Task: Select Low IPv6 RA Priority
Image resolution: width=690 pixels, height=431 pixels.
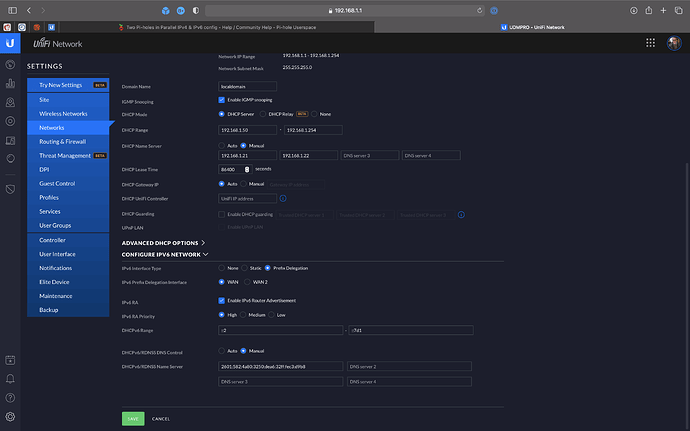Action: tap(272, 315)
